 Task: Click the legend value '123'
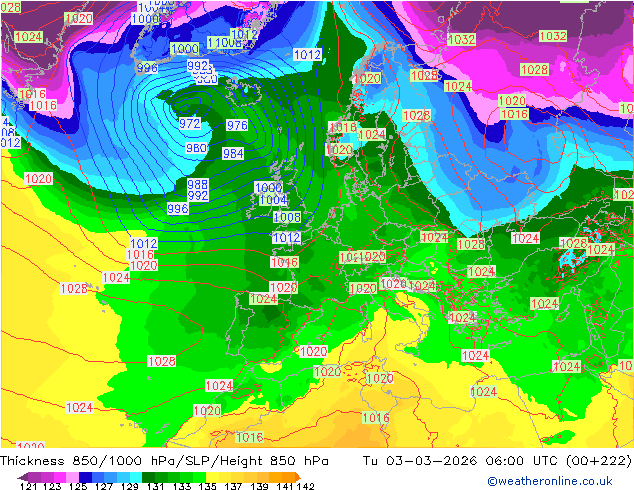click(x=52, y=486)
